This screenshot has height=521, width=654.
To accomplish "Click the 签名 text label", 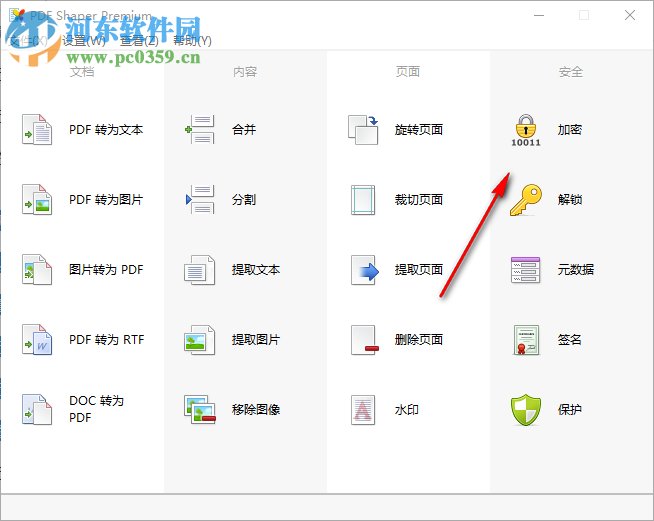I will 570,340.
